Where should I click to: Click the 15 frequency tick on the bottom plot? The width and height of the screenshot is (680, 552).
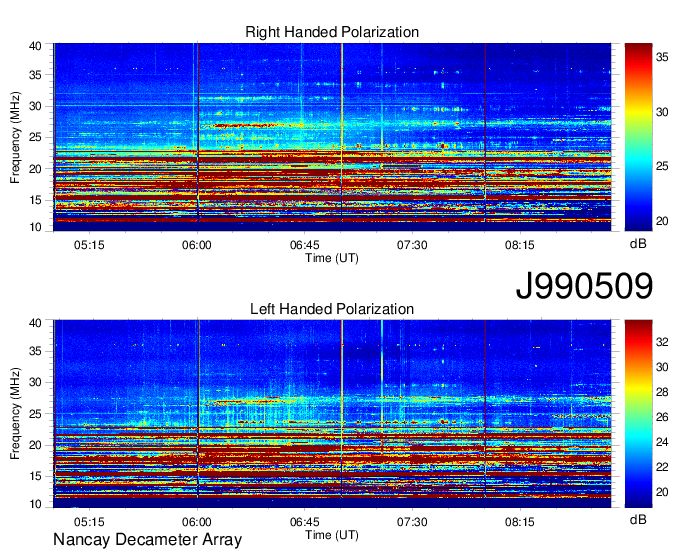pyautogui.click(x=35, y=477)
